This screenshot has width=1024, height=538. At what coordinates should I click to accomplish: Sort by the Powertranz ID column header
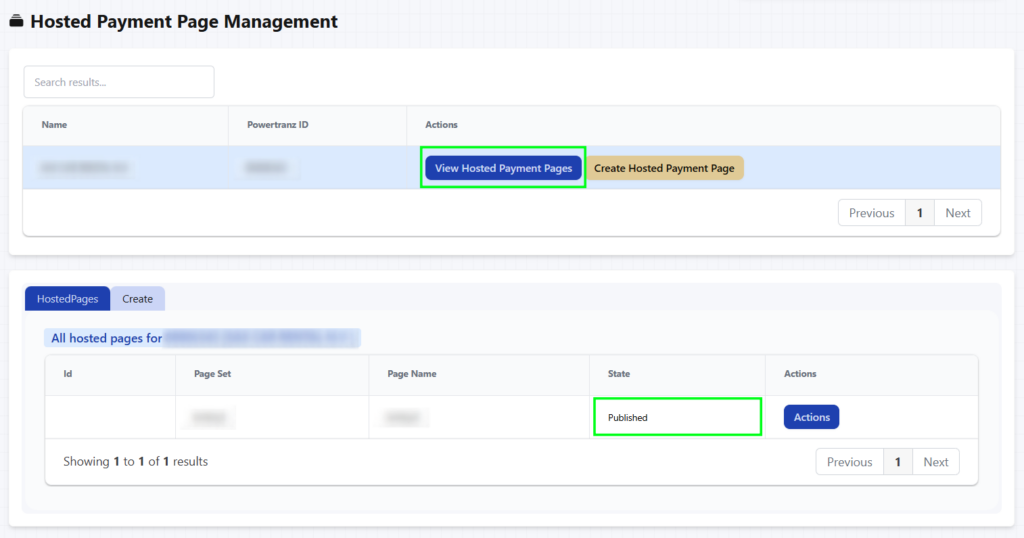coord(278,125)
